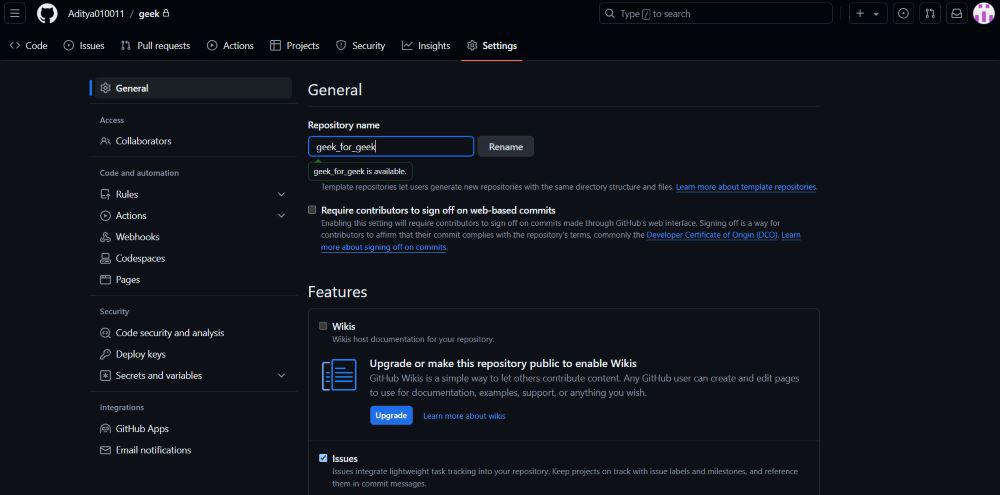Screen dimensions: 1000x495
Task: Click the Actions sidebar play icon
Action: (x=105, y=216)
